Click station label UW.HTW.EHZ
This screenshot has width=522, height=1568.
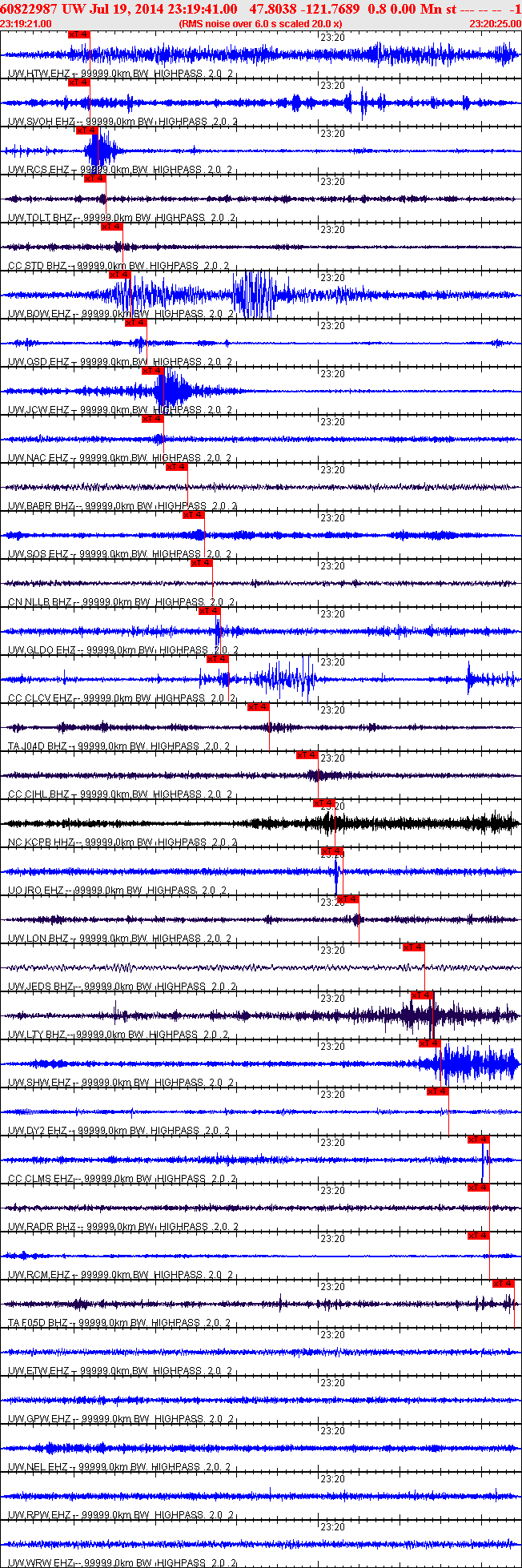point(39,74)
